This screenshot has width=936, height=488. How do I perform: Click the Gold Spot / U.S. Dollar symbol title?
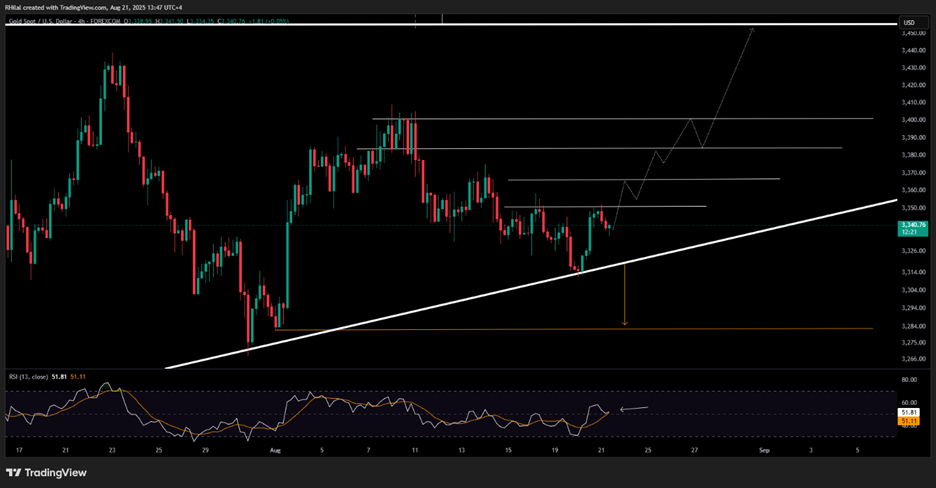point(44,21)
